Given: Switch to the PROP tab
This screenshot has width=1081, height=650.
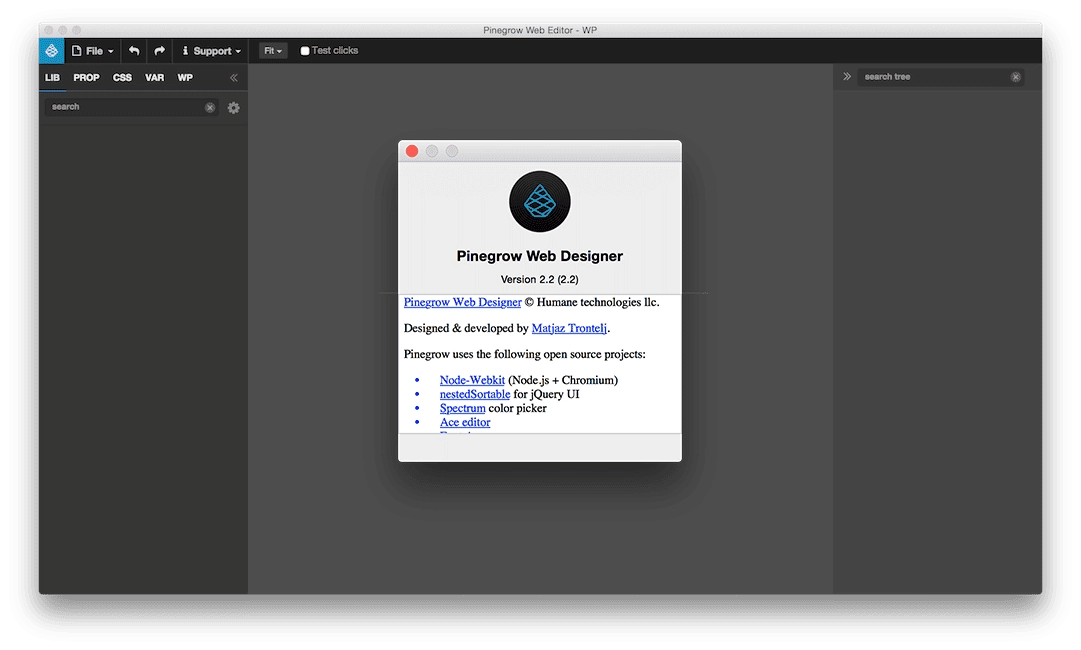Looking at the screenshot, I should [86, 78].
